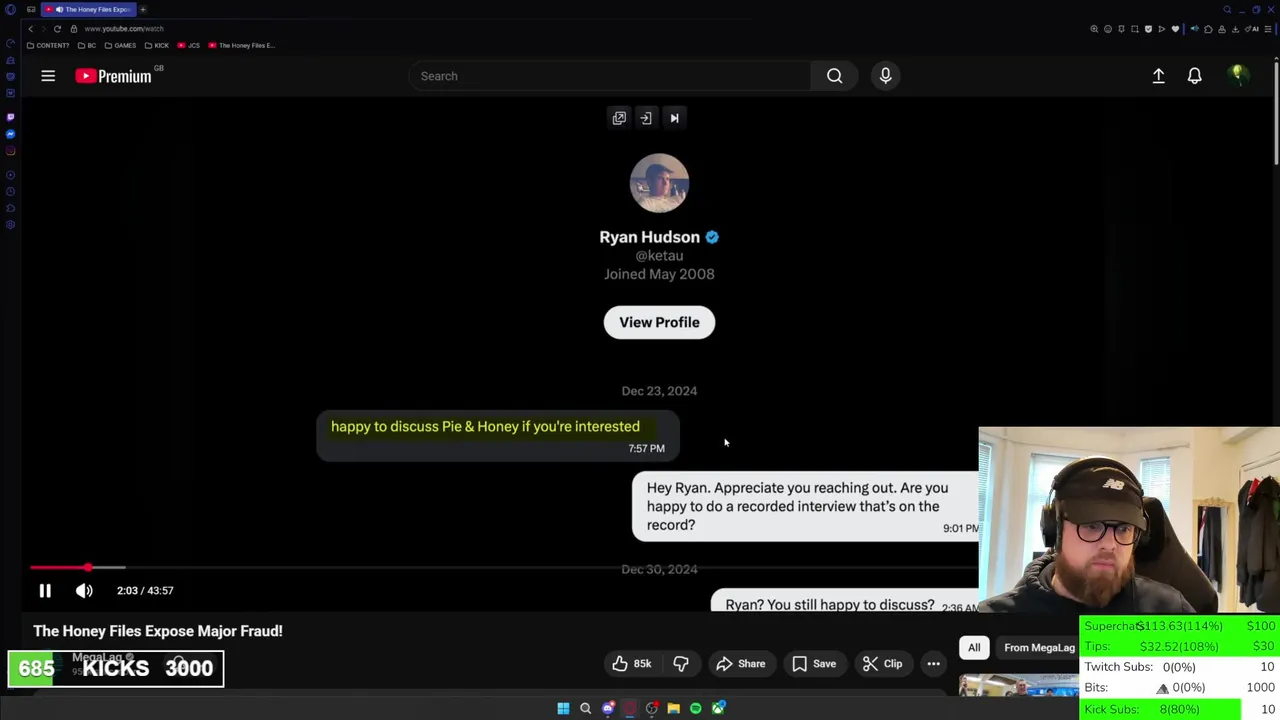Open the JCS bookmark
Image resolution: width=1280 pixels, height=720 pixels.
189,45
